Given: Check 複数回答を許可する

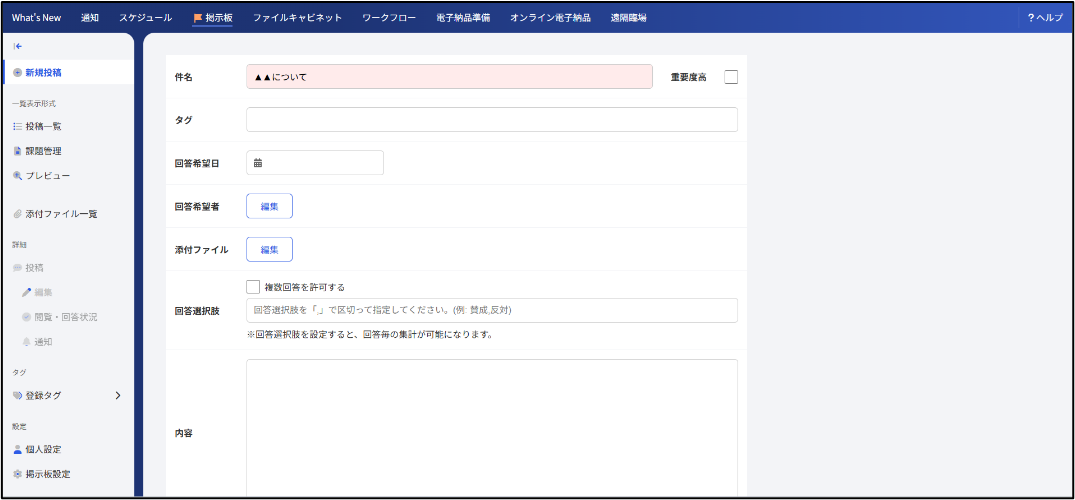Looking at the screenshot, I should (253, 287).
